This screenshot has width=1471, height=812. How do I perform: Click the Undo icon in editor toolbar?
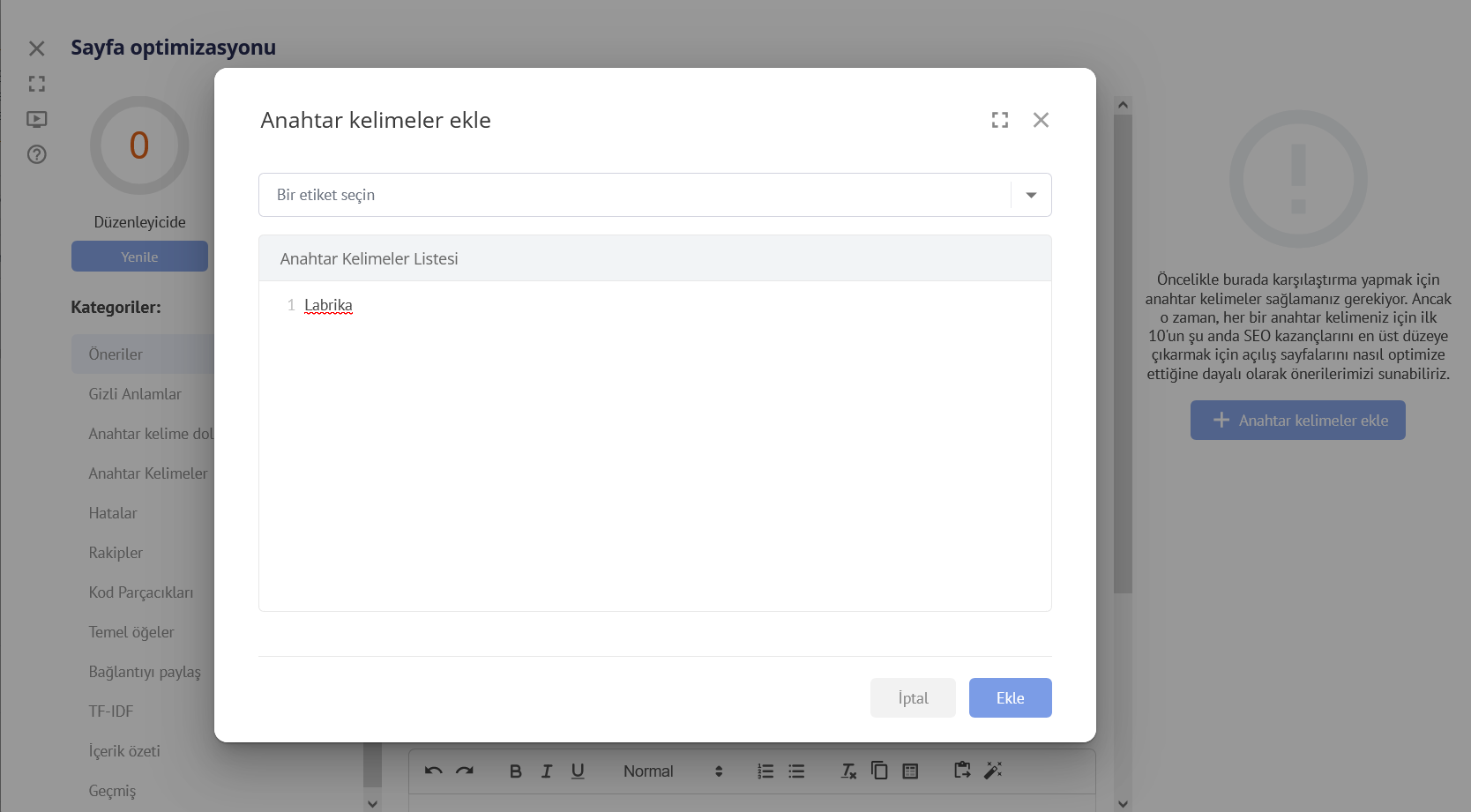[433, 771]
